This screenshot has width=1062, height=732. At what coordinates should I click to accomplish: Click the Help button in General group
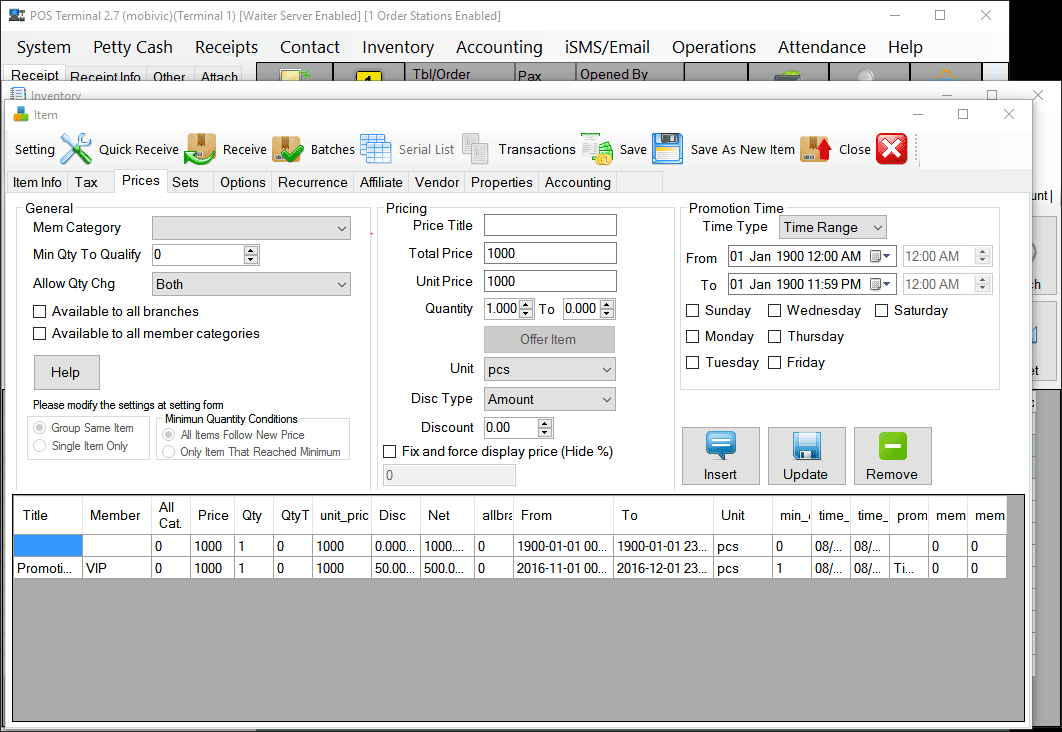[x=66, y=372]
